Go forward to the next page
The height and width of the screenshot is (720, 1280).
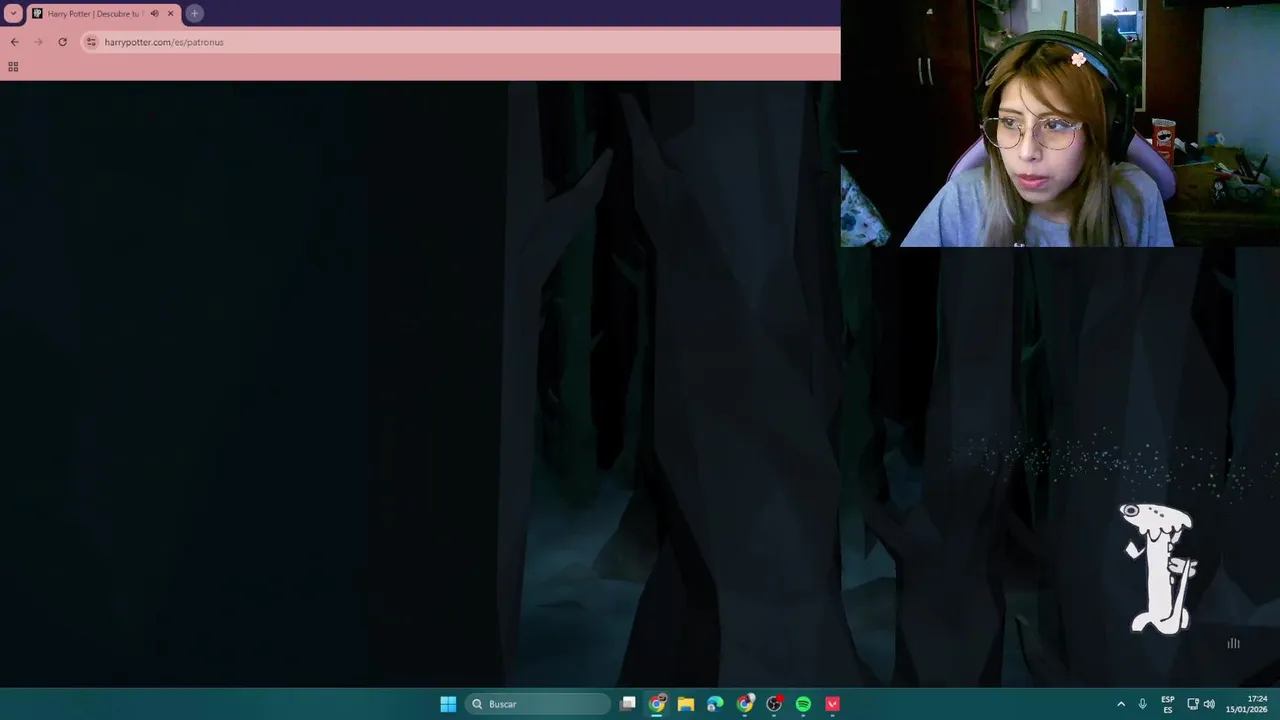pos(38,42)
